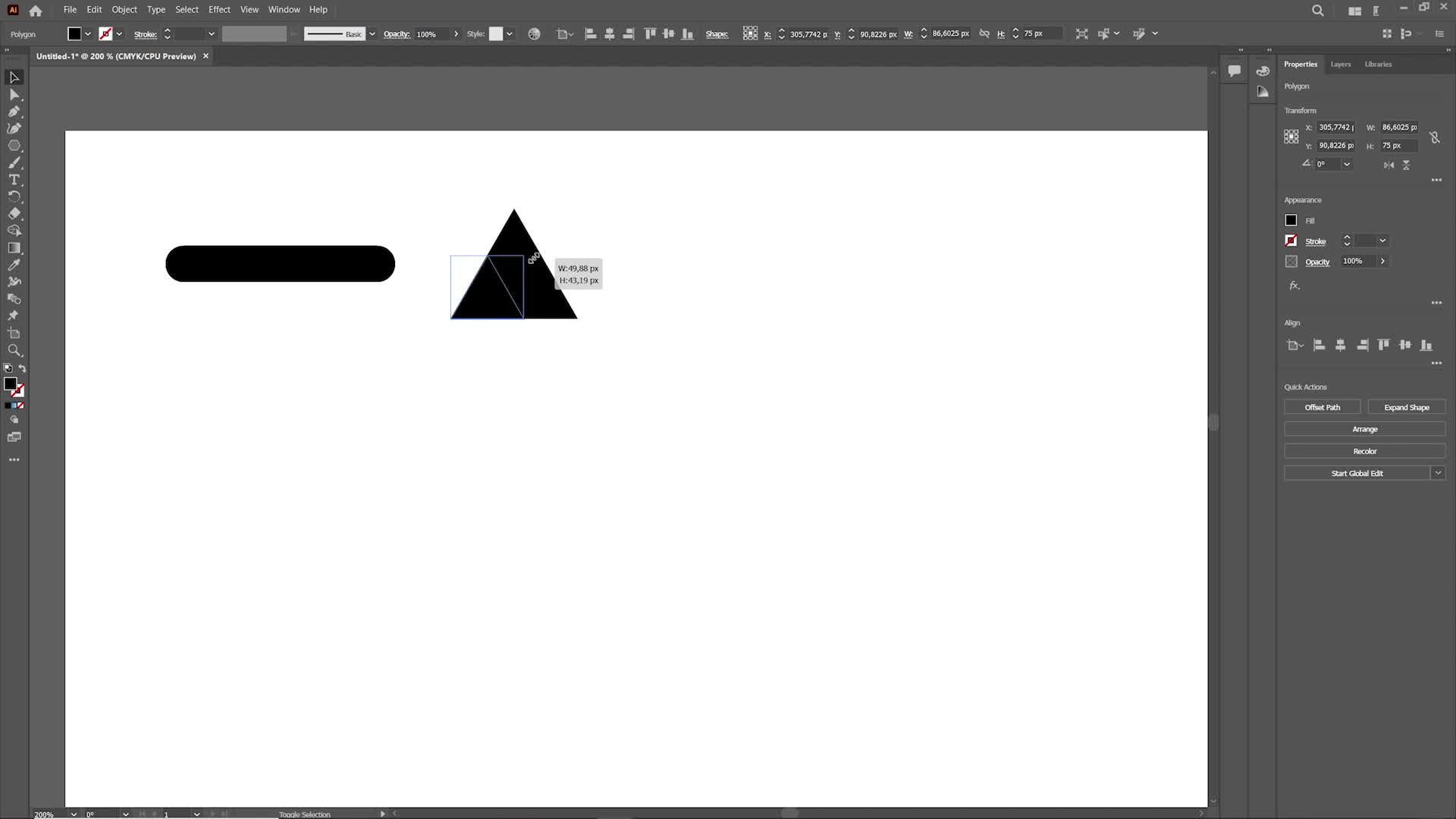
Task: Select the Eyedropper tool
Action: click(14, 265)
